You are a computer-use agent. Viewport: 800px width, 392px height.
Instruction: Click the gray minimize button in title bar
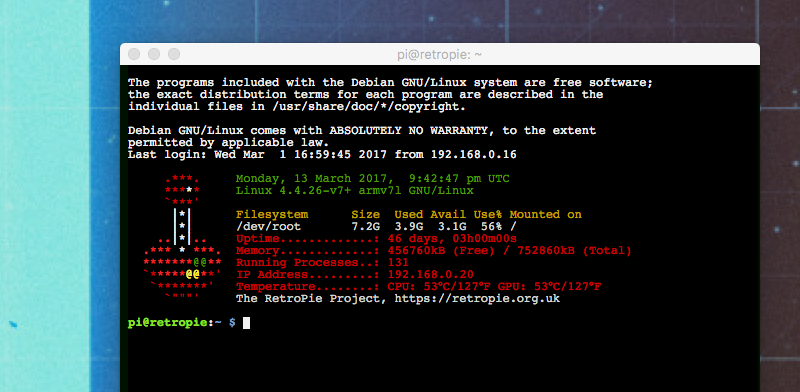[154, 54]
